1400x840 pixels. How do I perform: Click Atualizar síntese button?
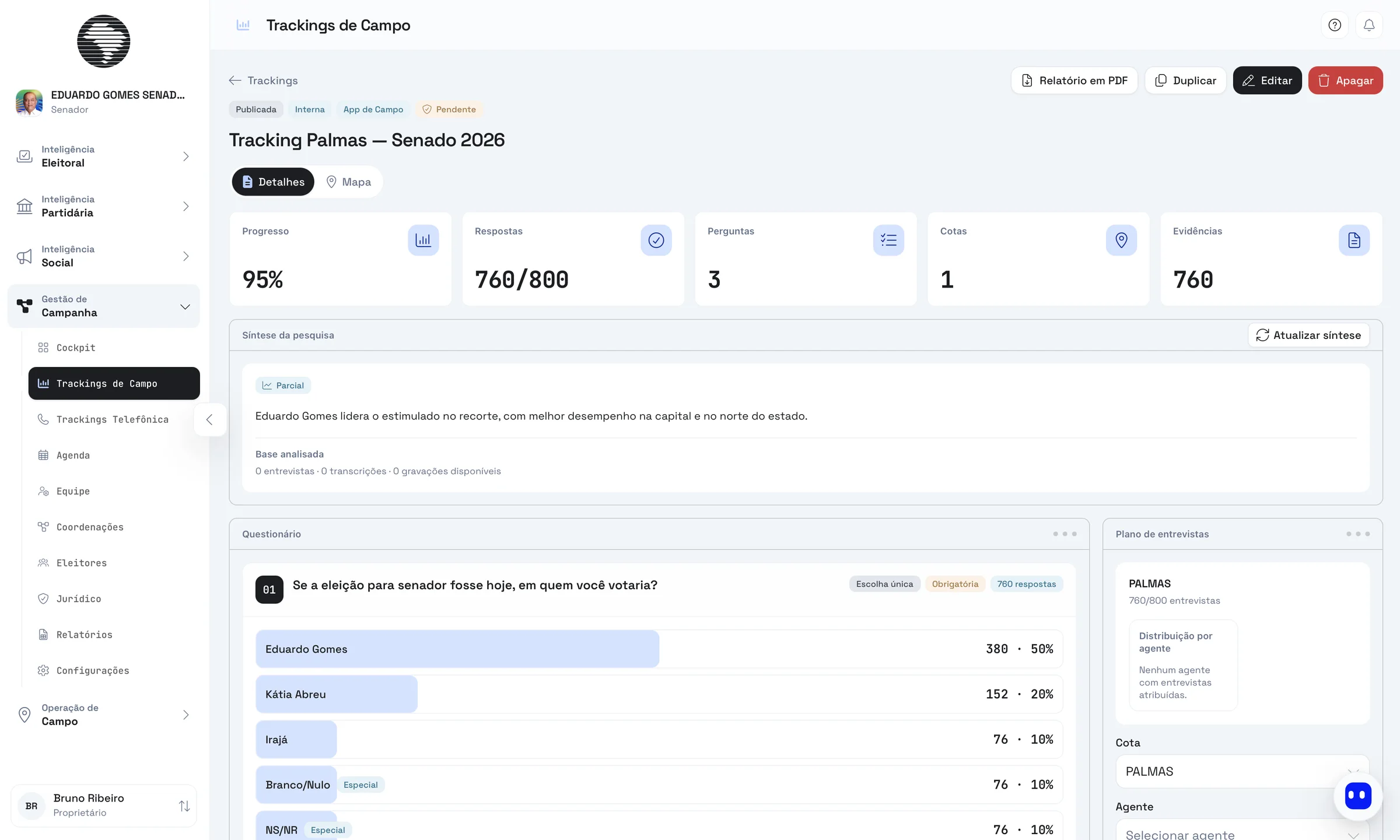[x=1308, y=335]
